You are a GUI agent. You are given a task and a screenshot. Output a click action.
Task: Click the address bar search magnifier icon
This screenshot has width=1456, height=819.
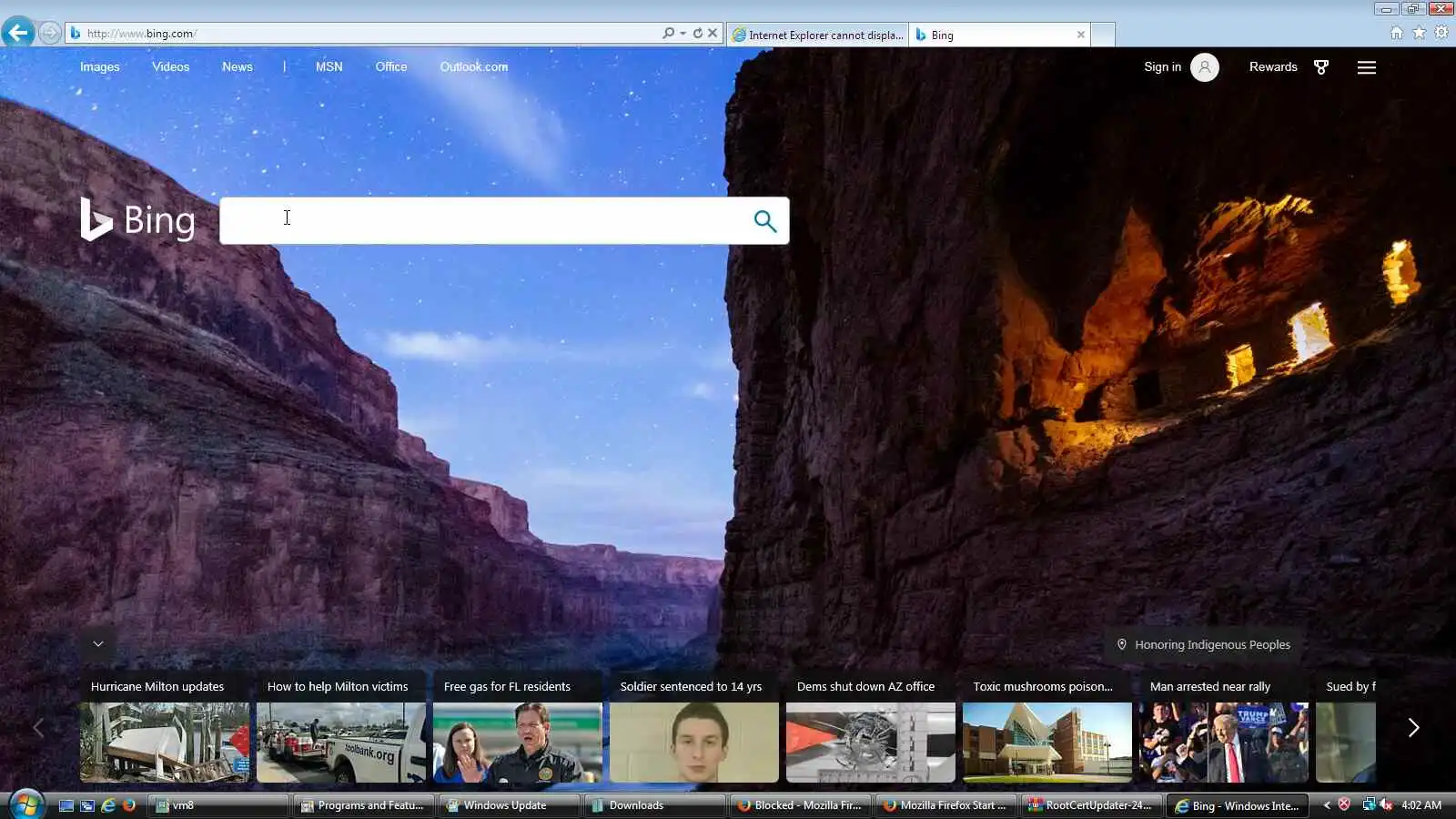tap(668, 34)
